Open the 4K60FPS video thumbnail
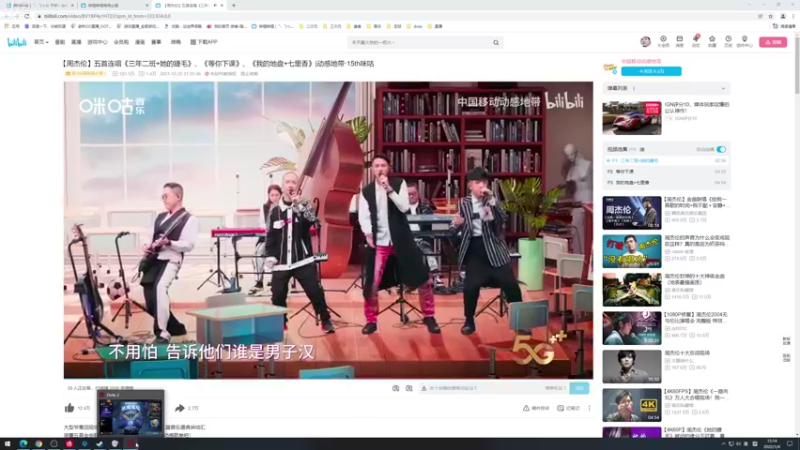Image resolution: width=800 pixels, height=450 pixels. pos(632,405)
